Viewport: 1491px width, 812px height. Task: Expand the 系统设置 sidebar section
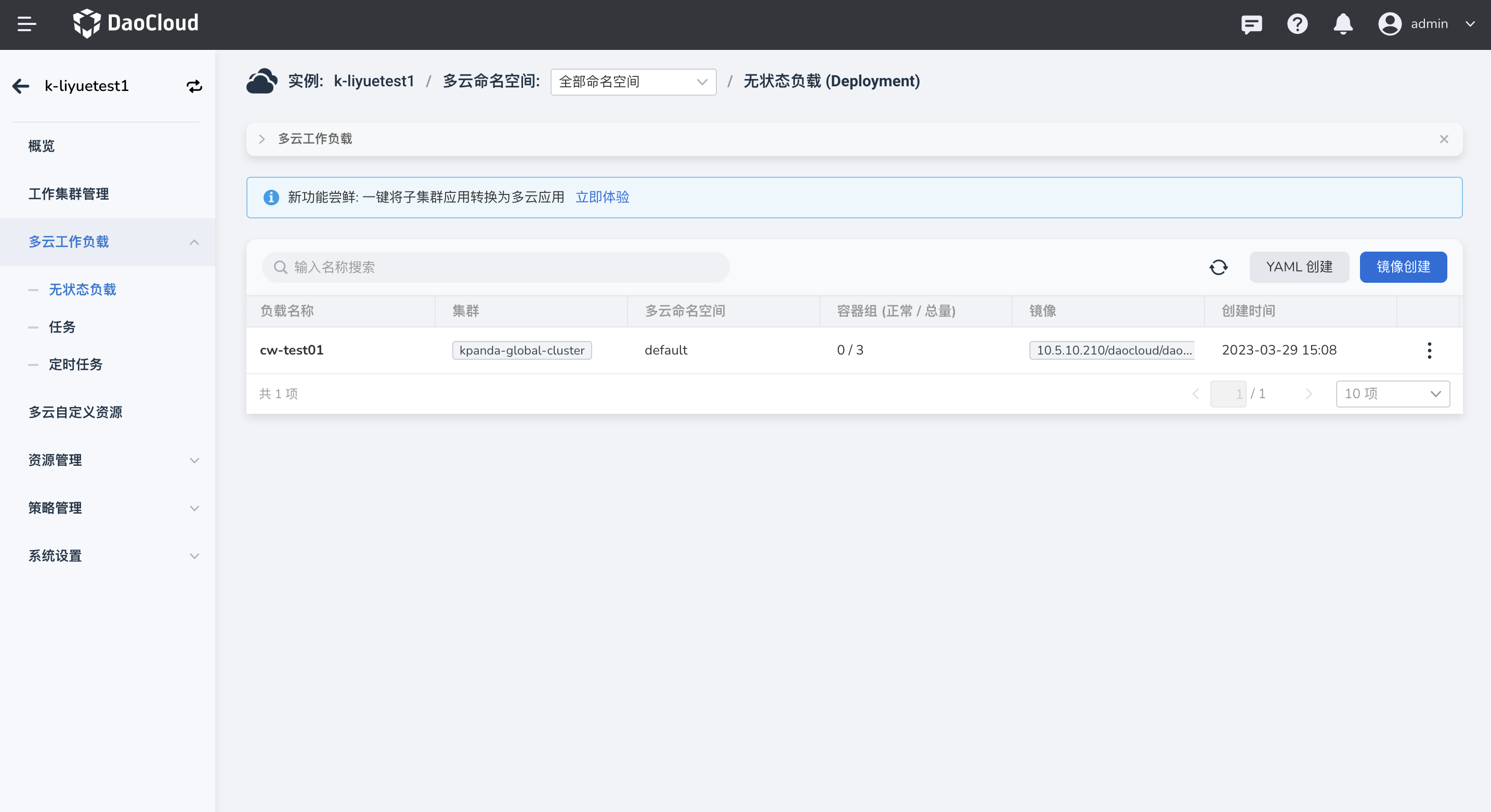[x=108, y=556]
